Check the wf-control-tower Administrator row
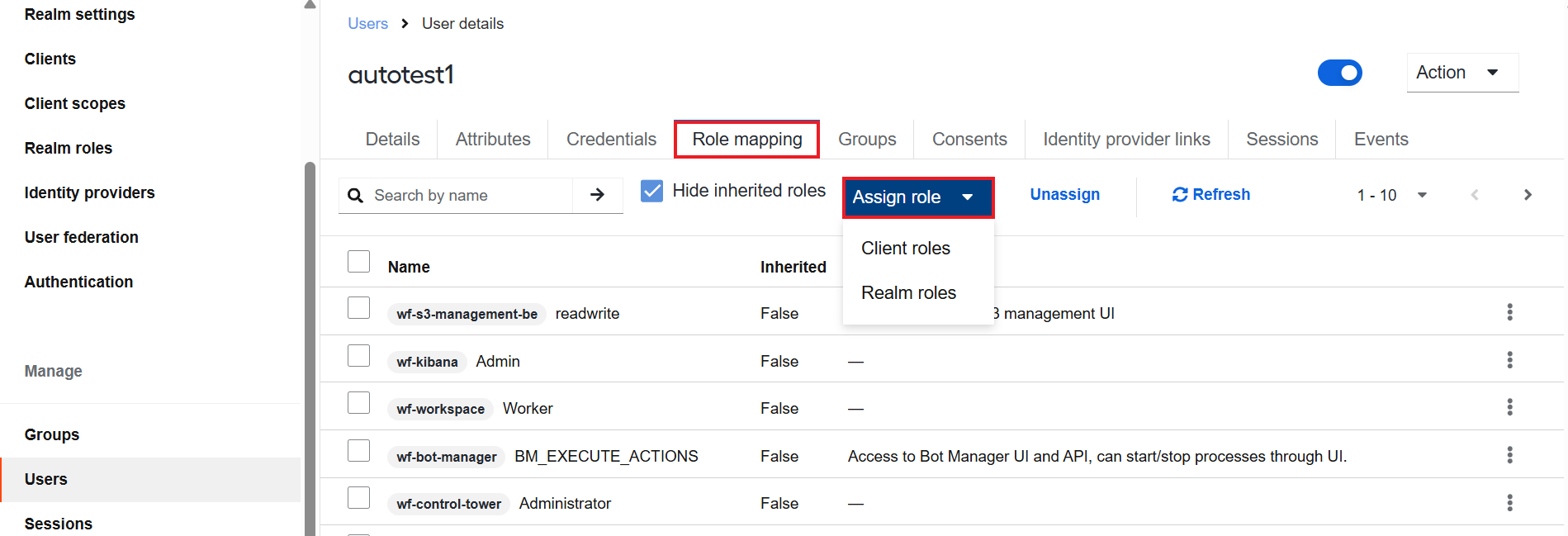The image size is (1568, 536). pos(358,498)
